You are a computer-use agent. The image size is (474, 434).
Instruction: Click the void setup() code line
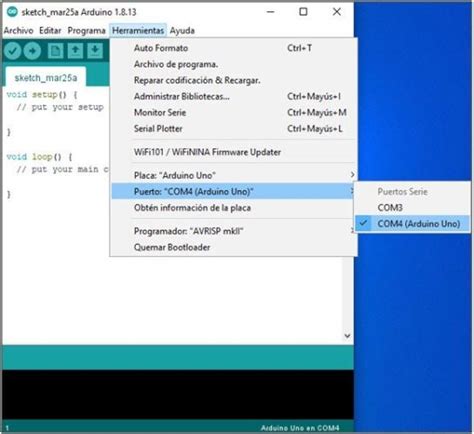click(x=42, y=94)
